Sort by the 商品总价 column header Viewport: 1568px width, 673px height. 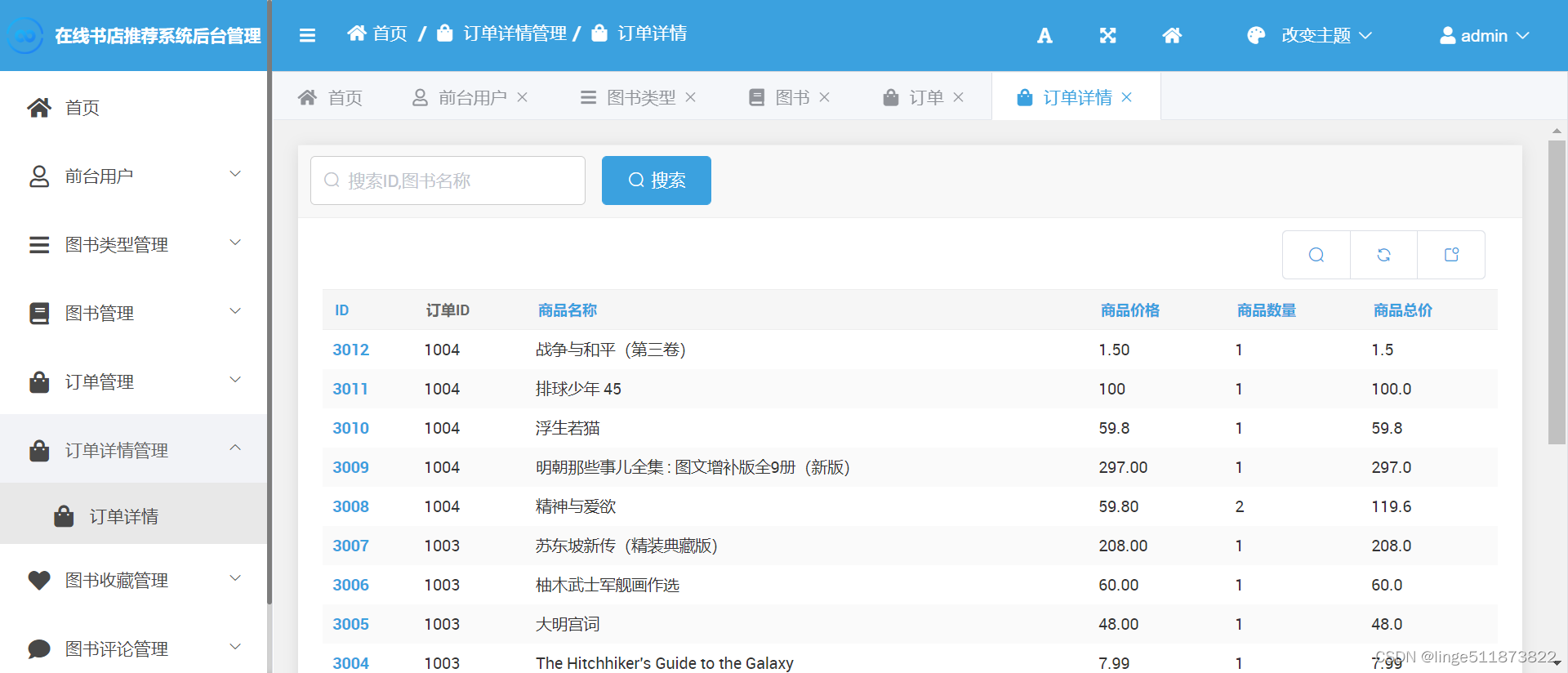(x=1403, y=310)
